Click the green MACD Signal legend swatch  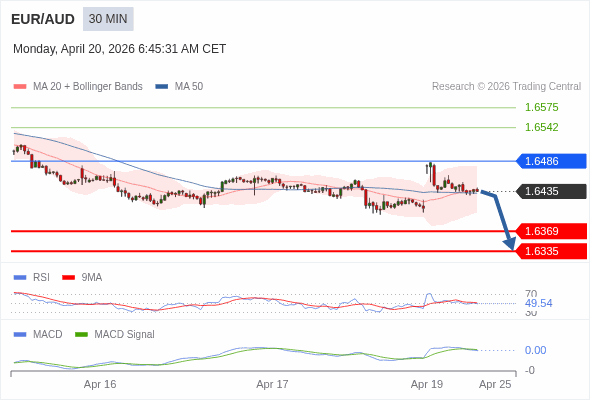coord(81,335)
